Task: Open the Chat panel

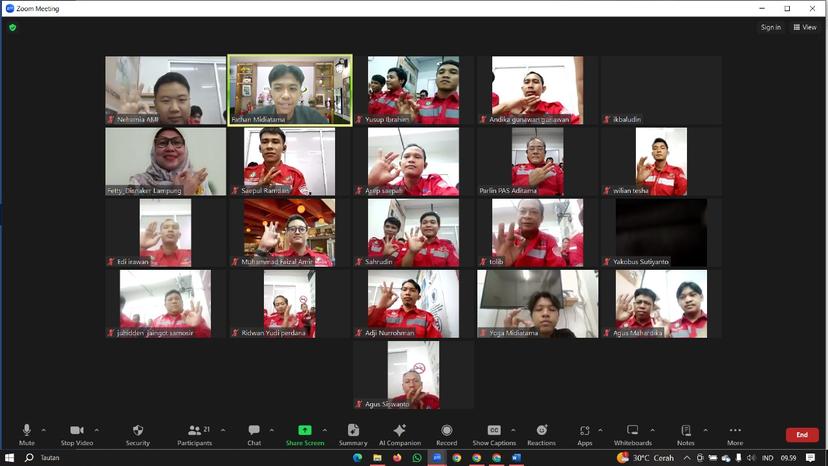Action: [254, 435]
